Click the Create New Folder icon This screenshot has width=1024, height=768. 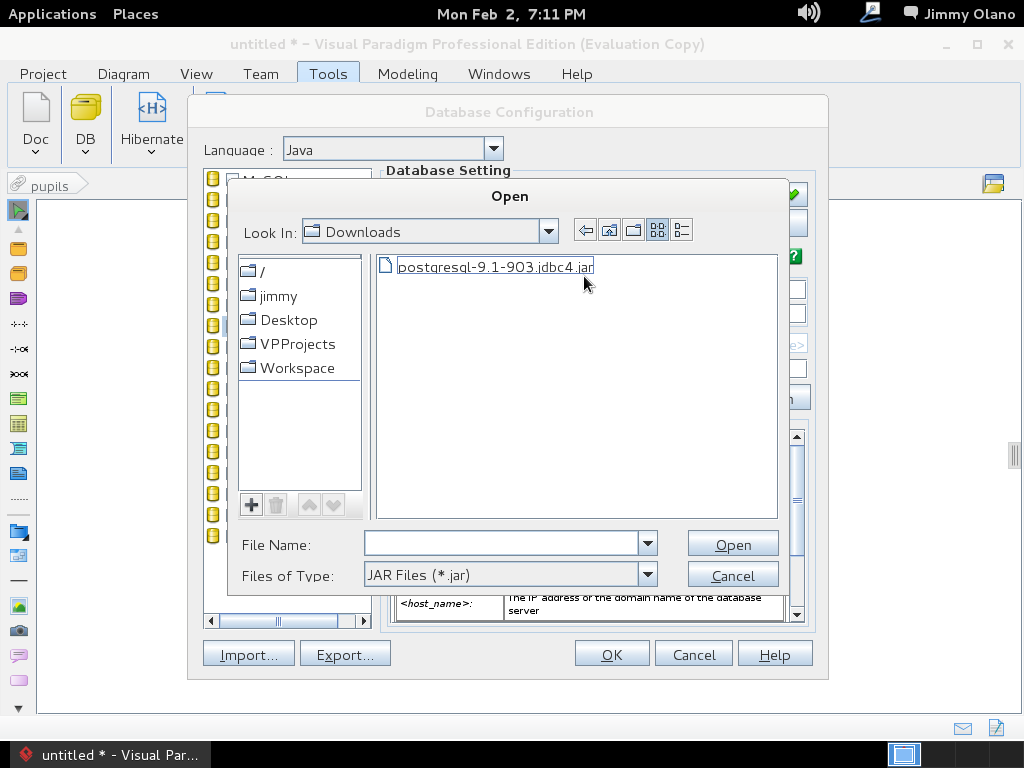click(x=633, y=231)
